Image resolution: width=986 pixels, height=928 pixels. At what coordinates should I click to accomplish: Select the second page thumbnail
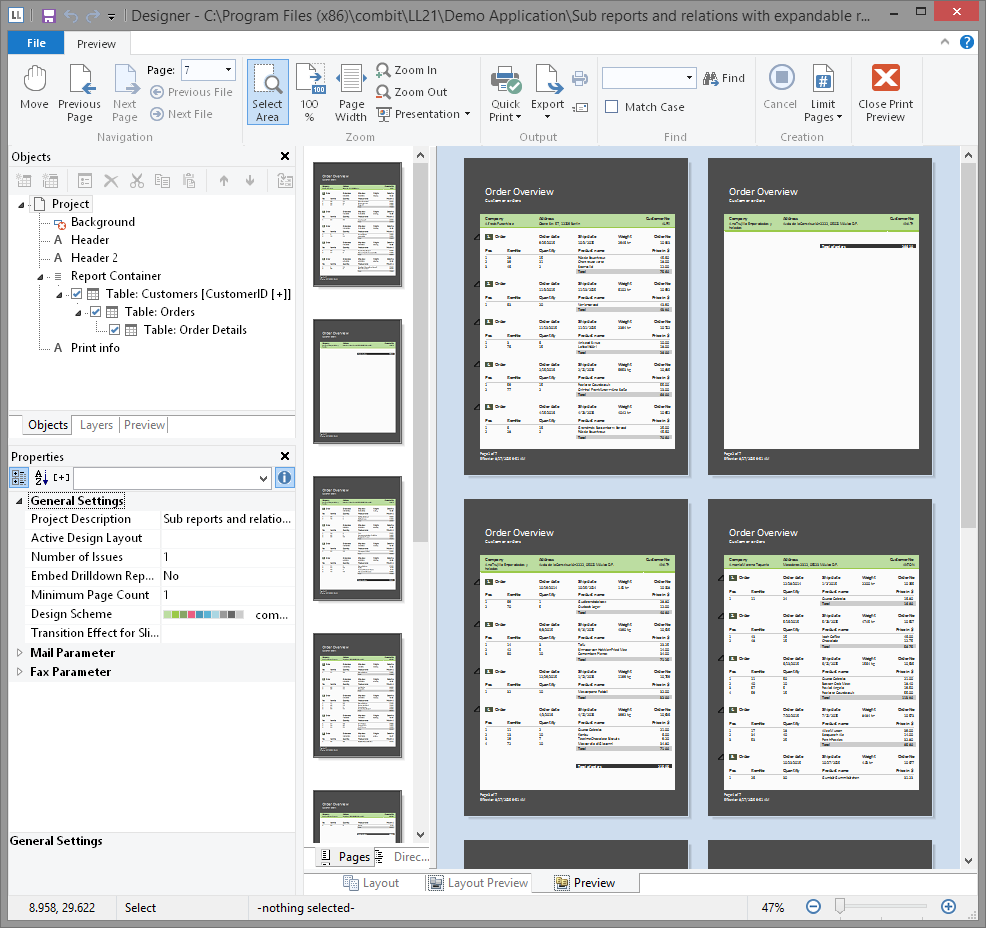[357, 381]
